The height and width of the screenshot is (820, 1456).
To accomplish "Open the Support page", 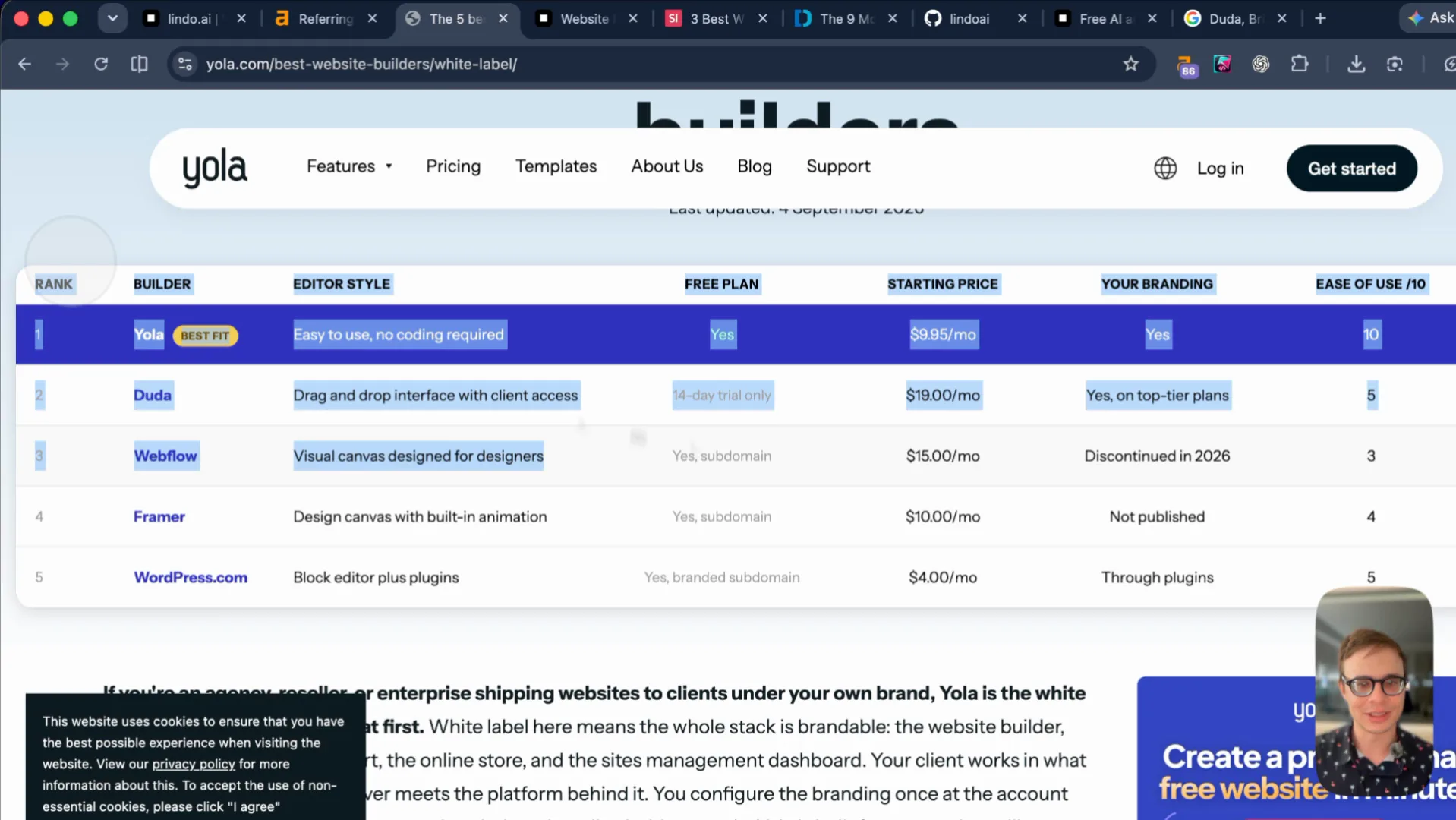I will coord(838,166).
